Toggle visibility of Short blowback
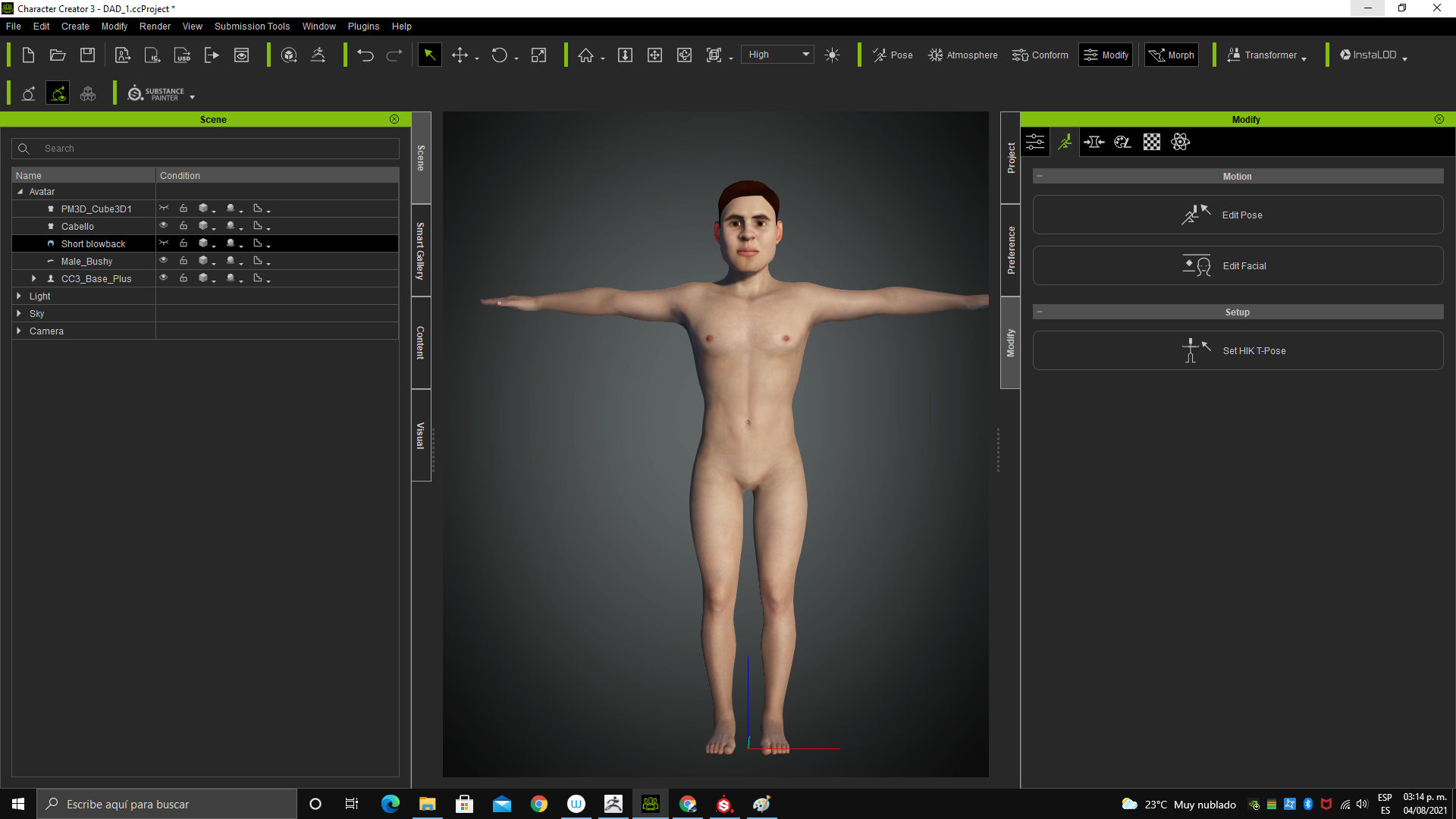The width and height of the screenshot is (1456, 819). coord(163,243)
